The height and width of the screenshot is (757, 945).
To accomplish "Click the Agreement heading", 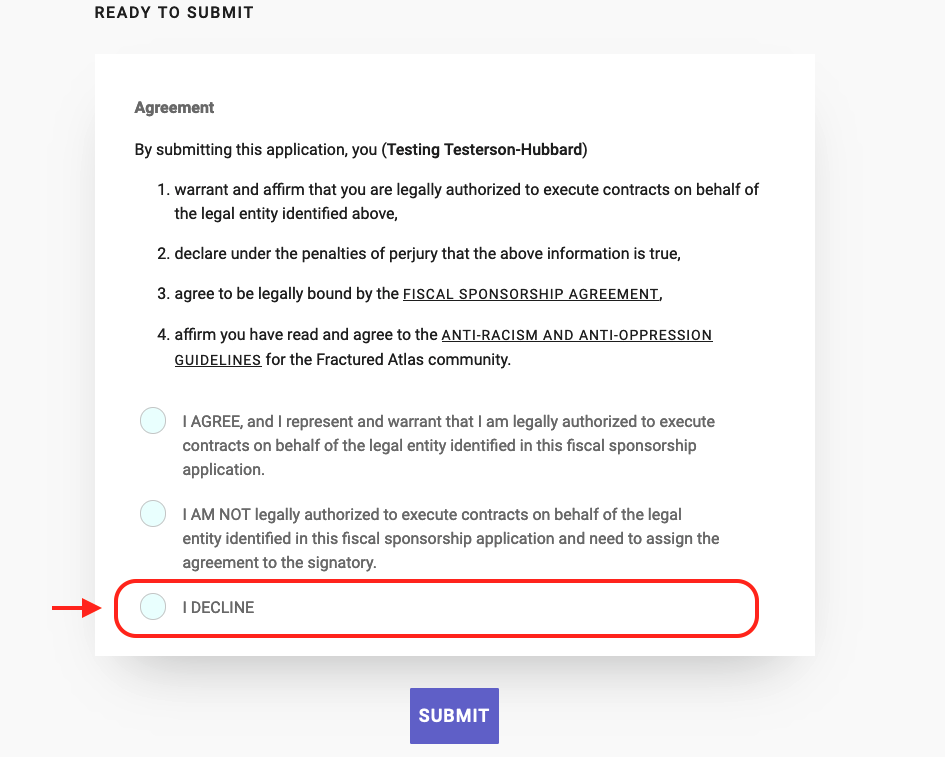I will click(x=174, y=108).
